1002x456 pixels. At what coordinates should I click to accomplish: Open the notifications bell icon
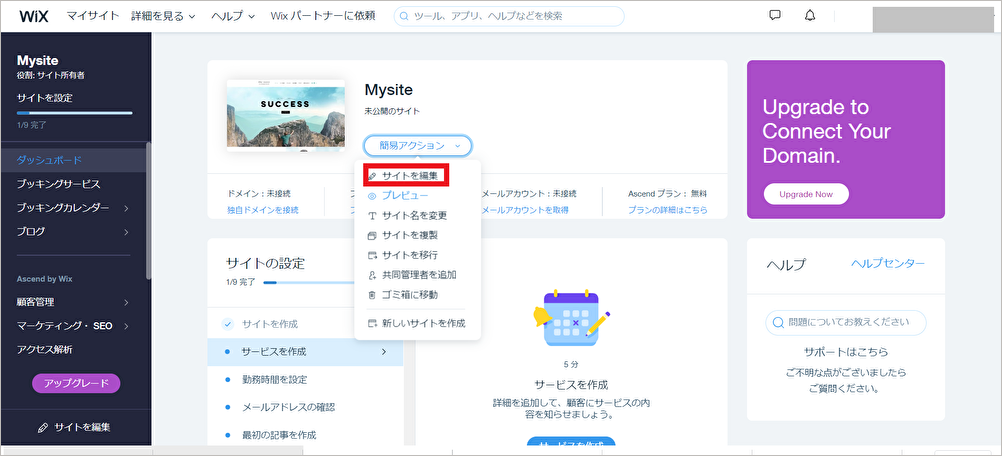810,15
